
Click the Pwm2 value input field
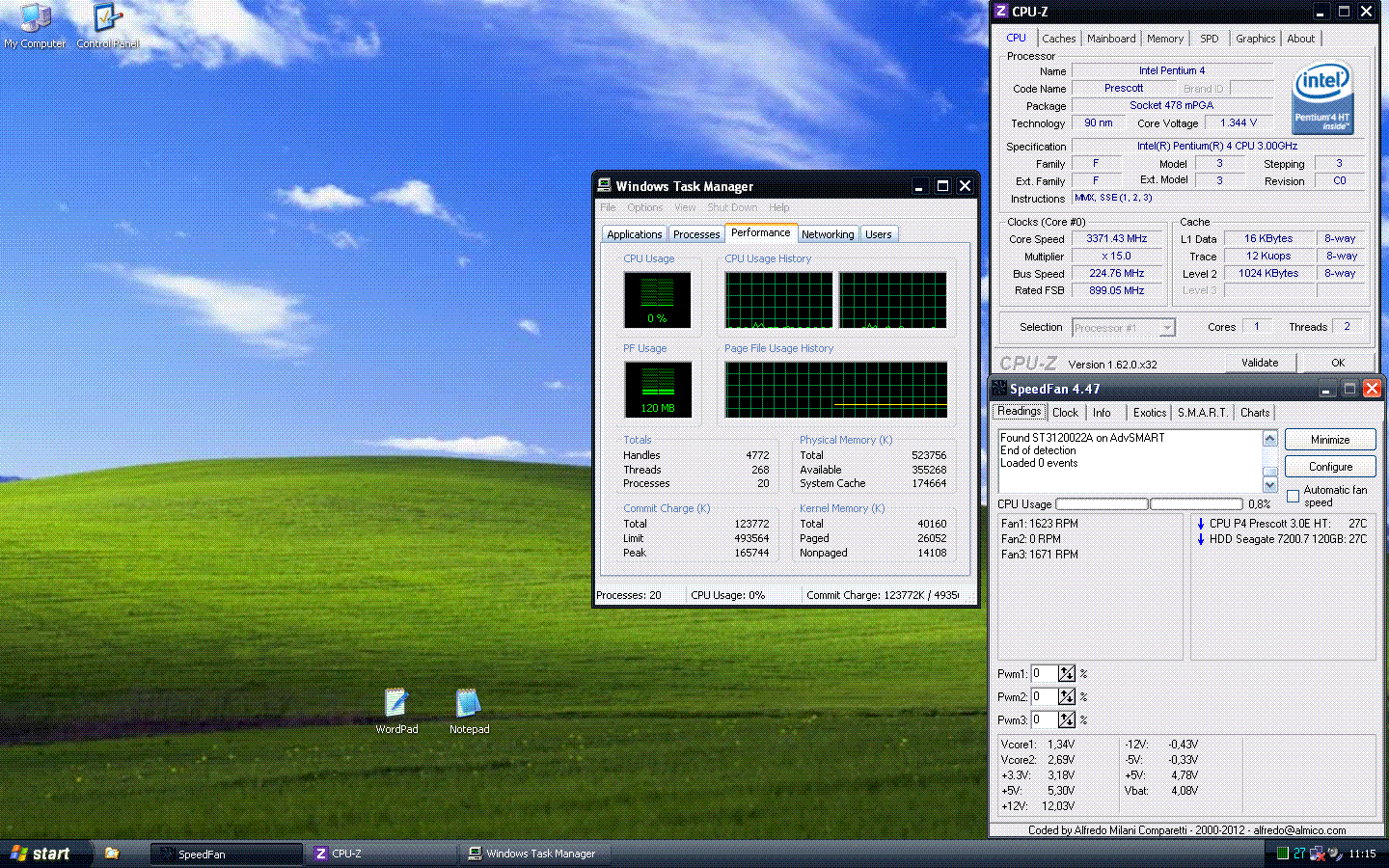click(x=1044, y=697)
